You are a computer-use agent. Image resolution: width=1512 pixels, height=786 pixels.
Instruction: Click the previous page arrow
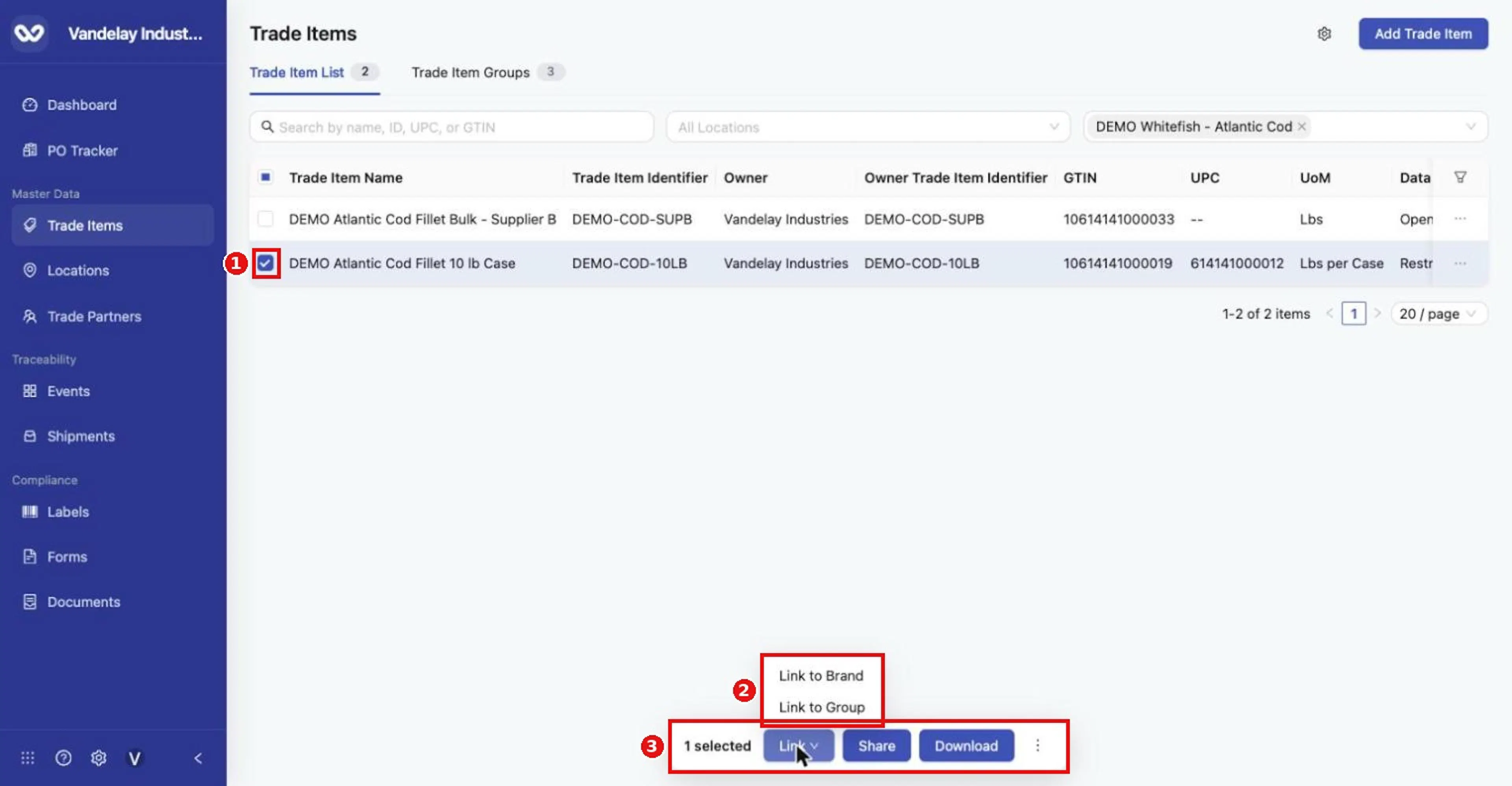coord(1329,313)
